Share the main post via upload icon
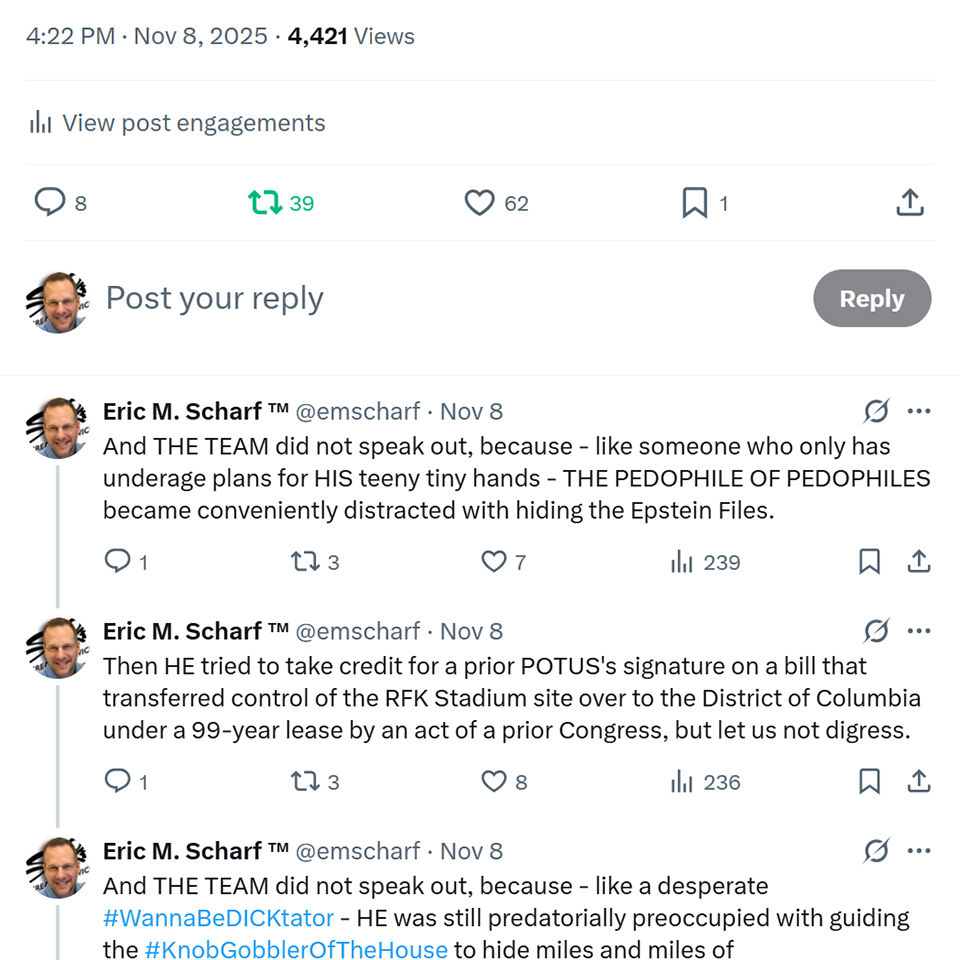The image size is (960, 960). pyautogui.click(x=909, y=203)
